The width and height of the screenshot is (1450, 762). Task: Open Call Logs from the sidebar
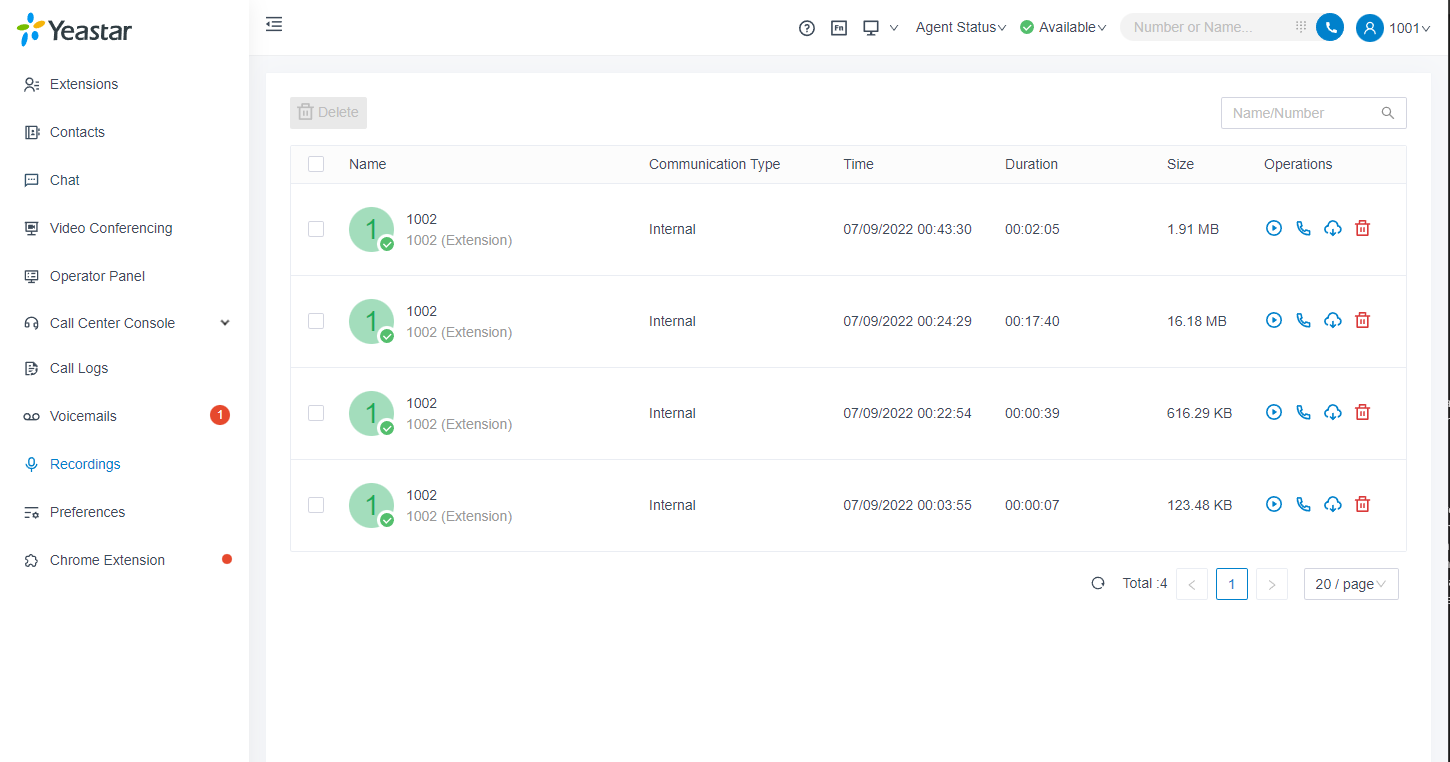click(79, 368)
